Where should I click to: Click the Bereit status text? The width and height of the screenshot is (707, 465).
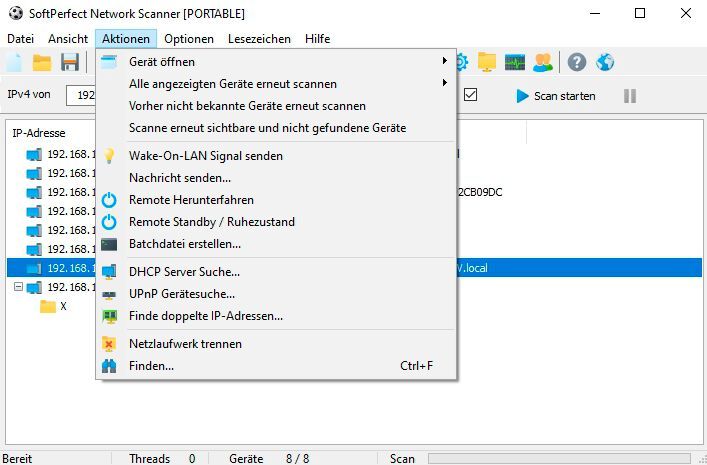pos(17,459)
